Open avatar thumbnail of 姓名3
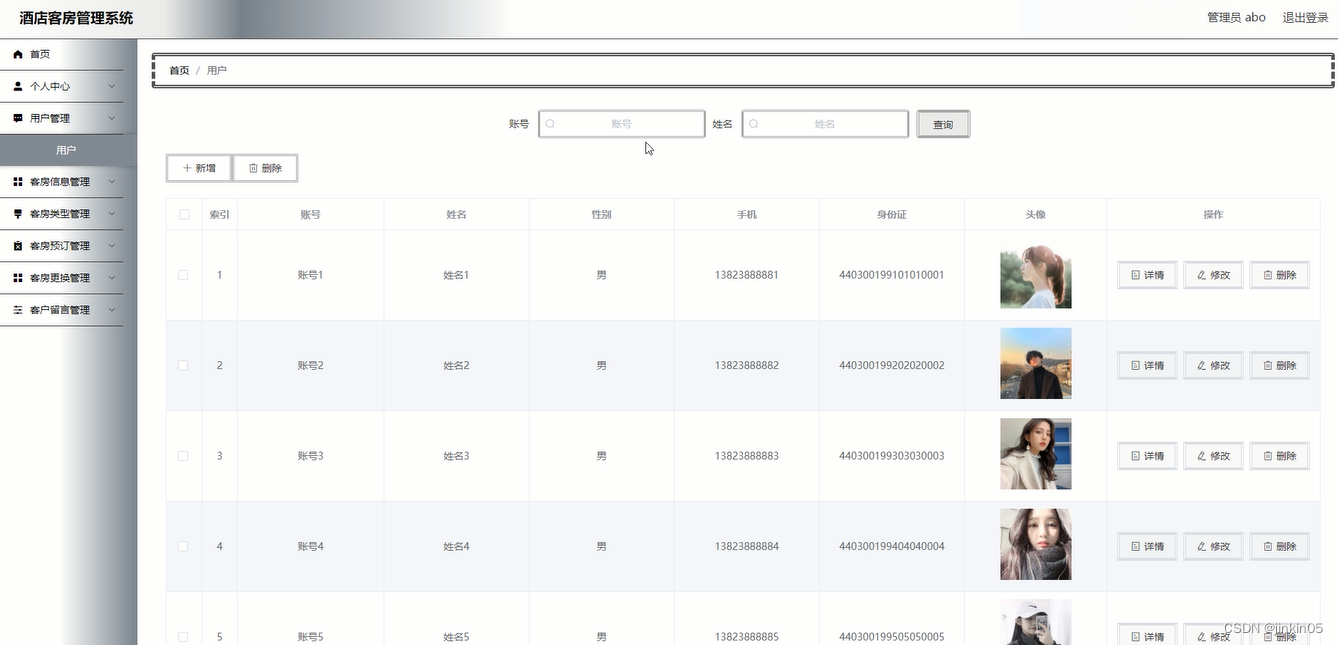Viewport: 1338px width, 645px height. click(x=1036, y=454)
